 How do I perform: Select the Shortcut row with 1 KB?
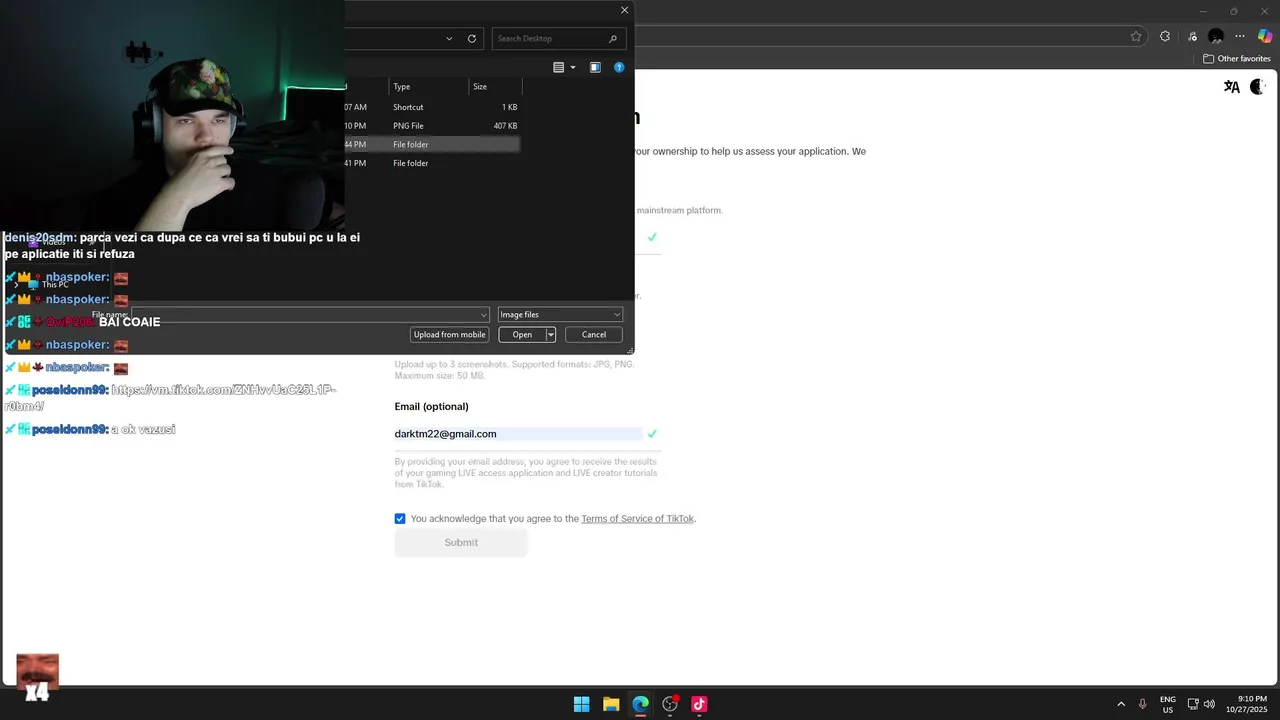(x=432, y=107)
